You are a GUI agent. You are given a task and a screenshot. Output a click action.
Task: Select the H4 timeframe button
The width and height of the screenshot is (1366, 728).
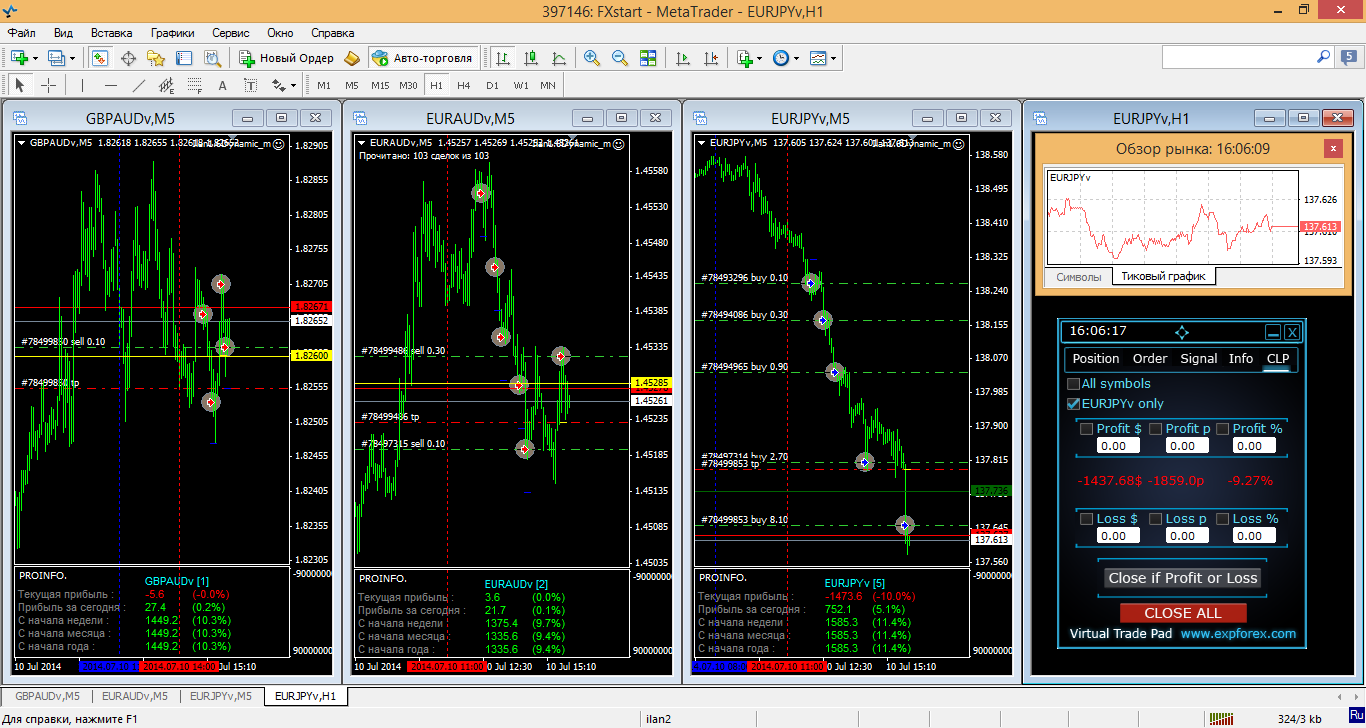464,85
